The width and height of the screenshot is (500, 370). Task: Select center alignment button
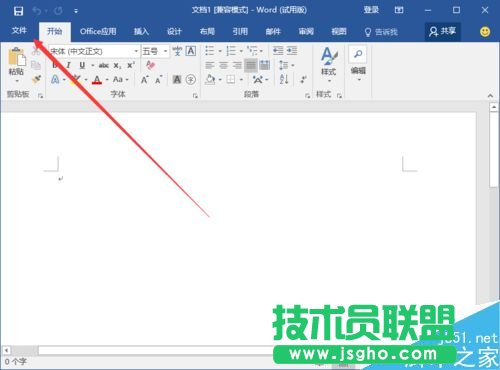tap(223, 65)
